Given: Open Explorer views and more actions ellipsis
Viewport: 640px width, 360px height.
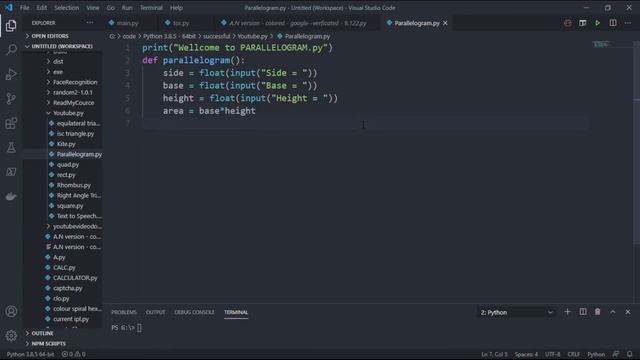Looking at the screenshot, I should (x=90, y=23).
